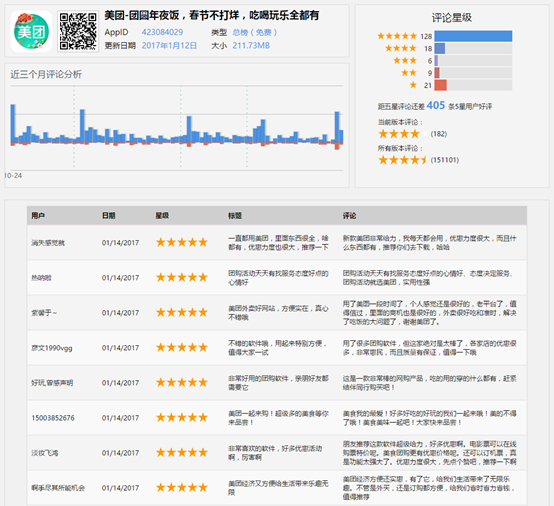Click the review title 团购活动天天有
554x506 pixels.
[278, 278]
